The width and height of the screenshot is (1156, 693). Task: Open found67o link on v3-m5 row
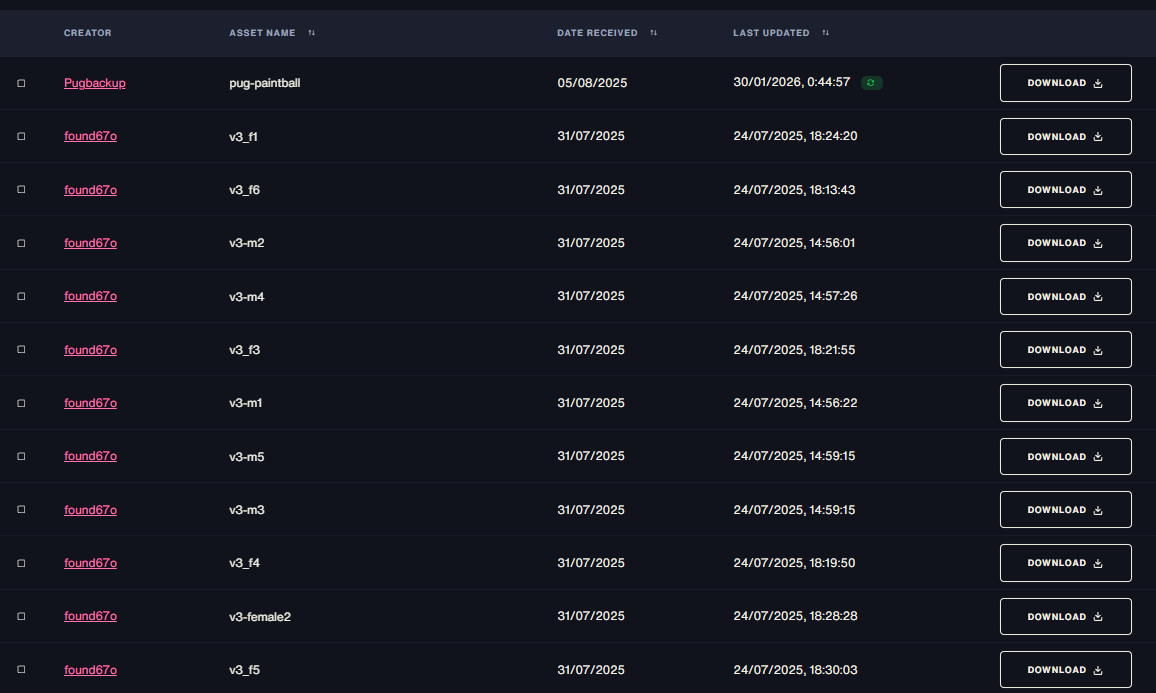pyautogui.click(x=90, y=456)
